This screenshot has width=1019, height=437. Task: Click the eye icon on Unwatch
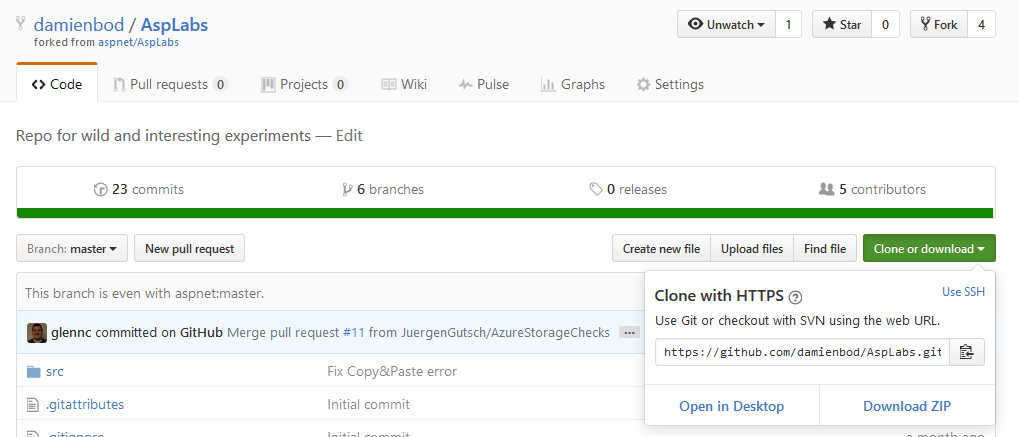click(x=695, y=25)
